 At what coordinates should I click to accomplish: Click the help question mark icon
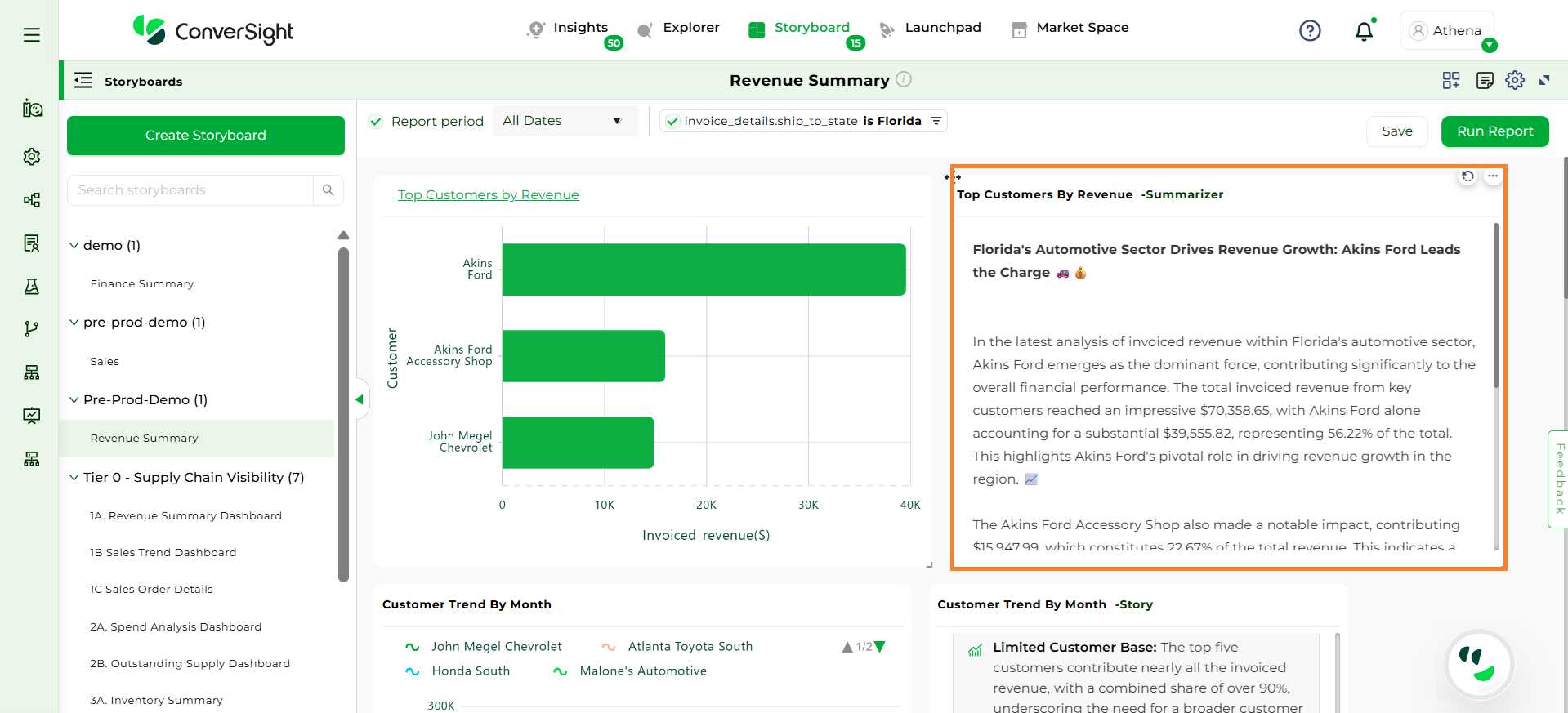click(x=1310, y=31)
